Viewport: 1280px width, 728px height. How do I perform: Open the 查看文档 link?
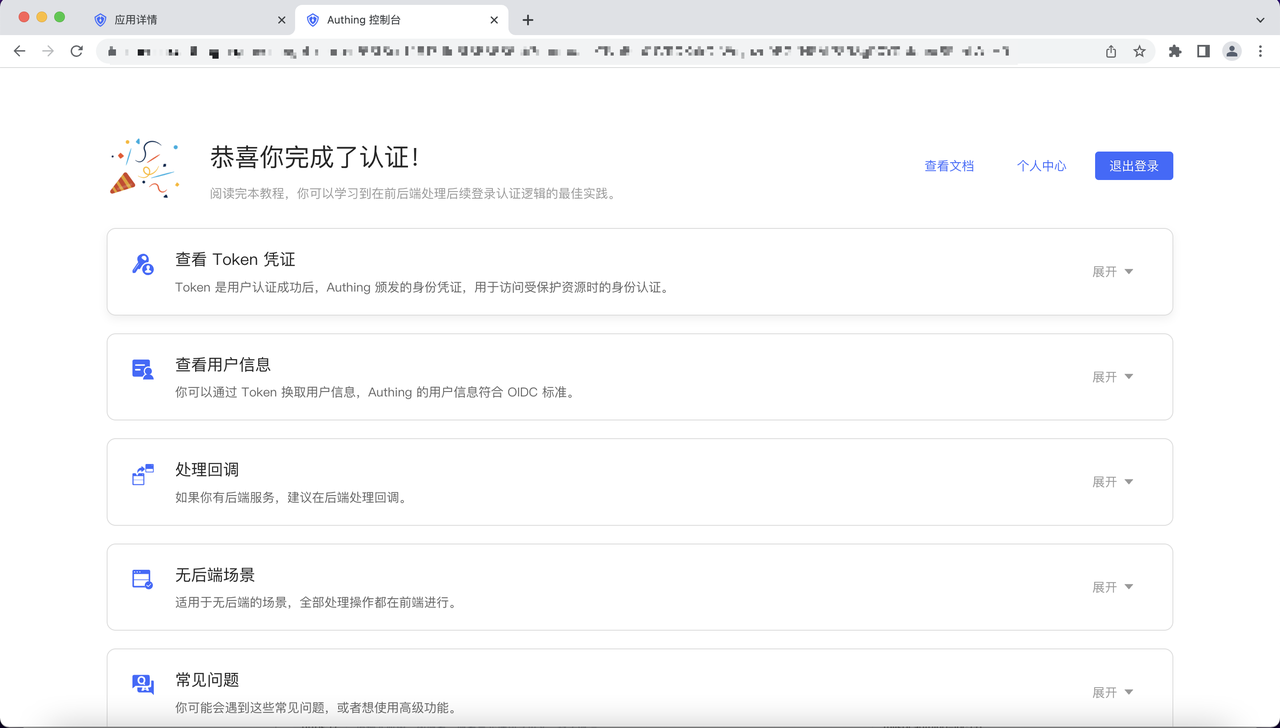click(x=949, y=165)
